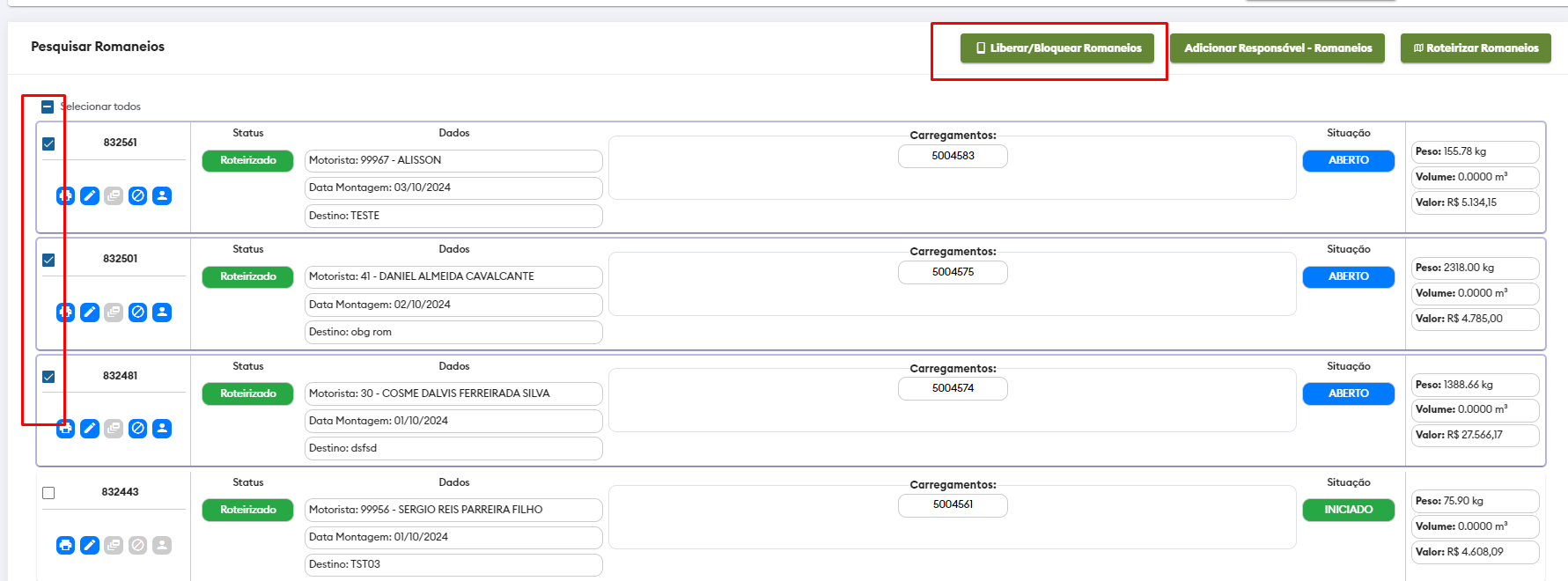The height and width of the screenshot is (581, 1568).
Task: Click edit pencil icon for romaneio 832443
Action: (x=90, y=546)
